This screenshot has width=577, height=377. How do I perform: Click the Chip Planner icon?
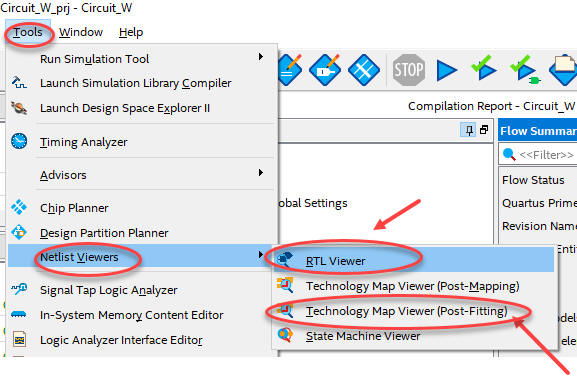coord(19,207)
